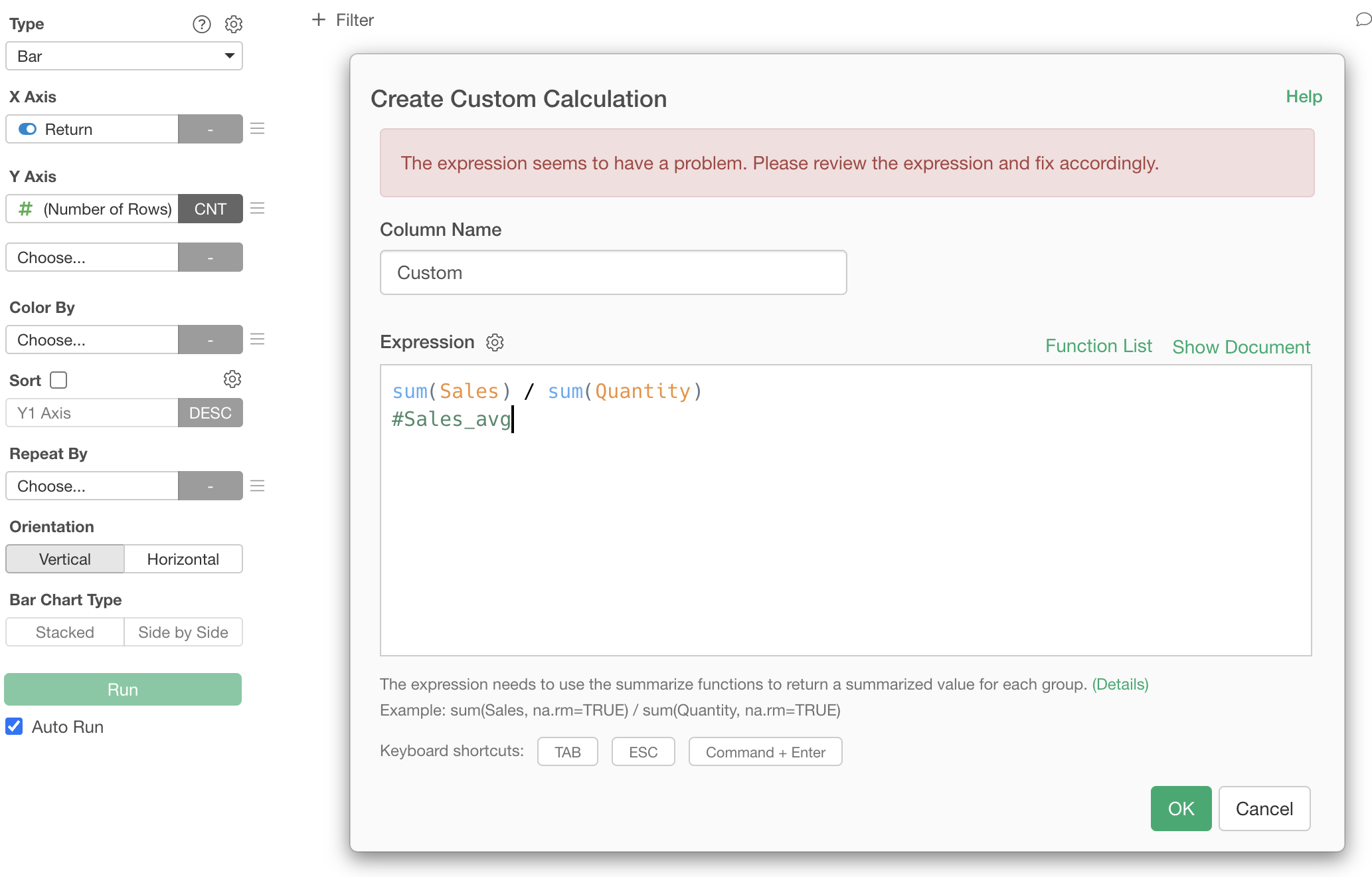Open Repeat By hamburger menu

258,486
